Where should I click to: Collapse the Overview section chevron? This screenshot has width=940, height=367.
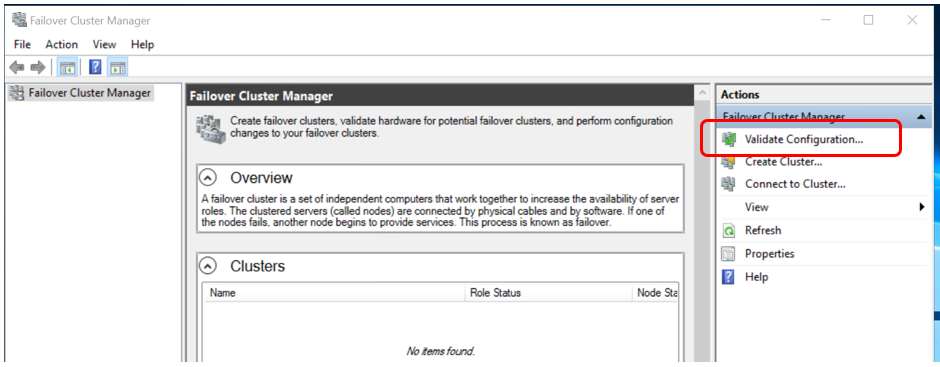(x=208, y=178)
